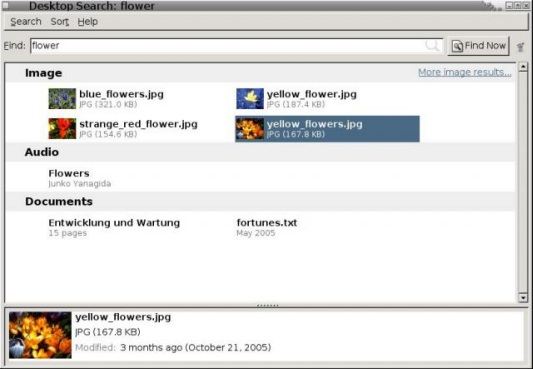533x369 pixels.
Task: Click the highlighted yellow_flowers.jpg thumbnail in results
Action: point(250,129)
